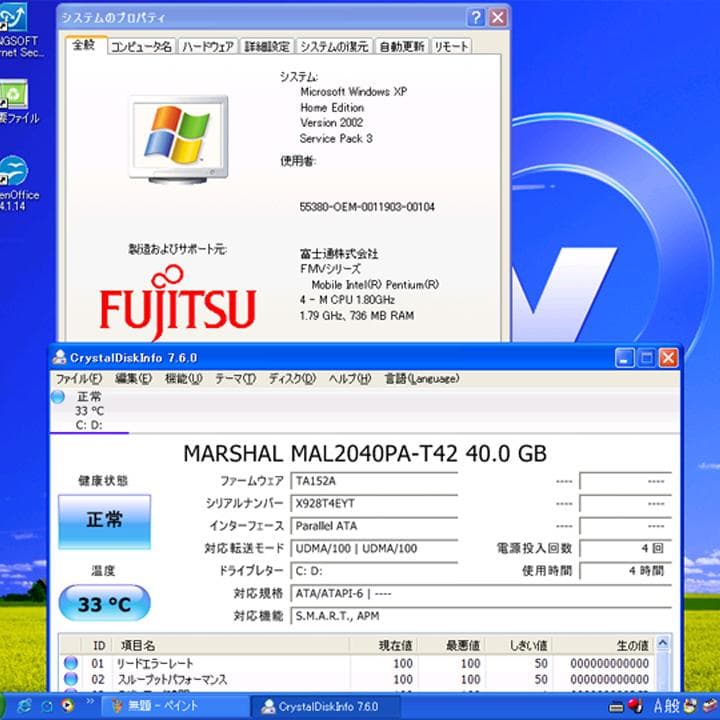
Task: Click the IME tools icon in system tray
Action: tap(690, 705)
